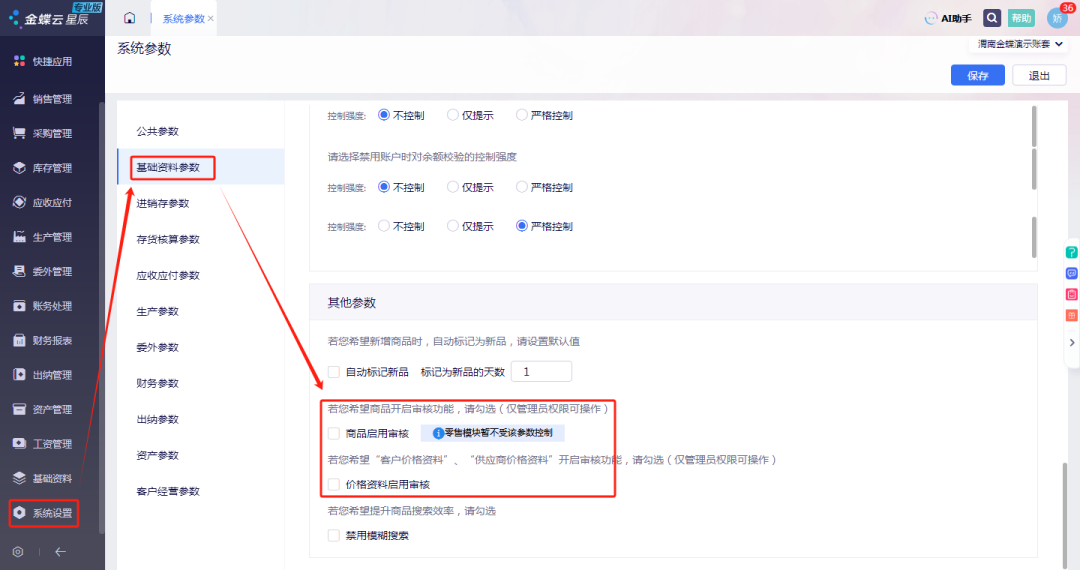Select 严格控制 under 禁用账户余额校验 row

pyautogui.click(x=521, y=187)
